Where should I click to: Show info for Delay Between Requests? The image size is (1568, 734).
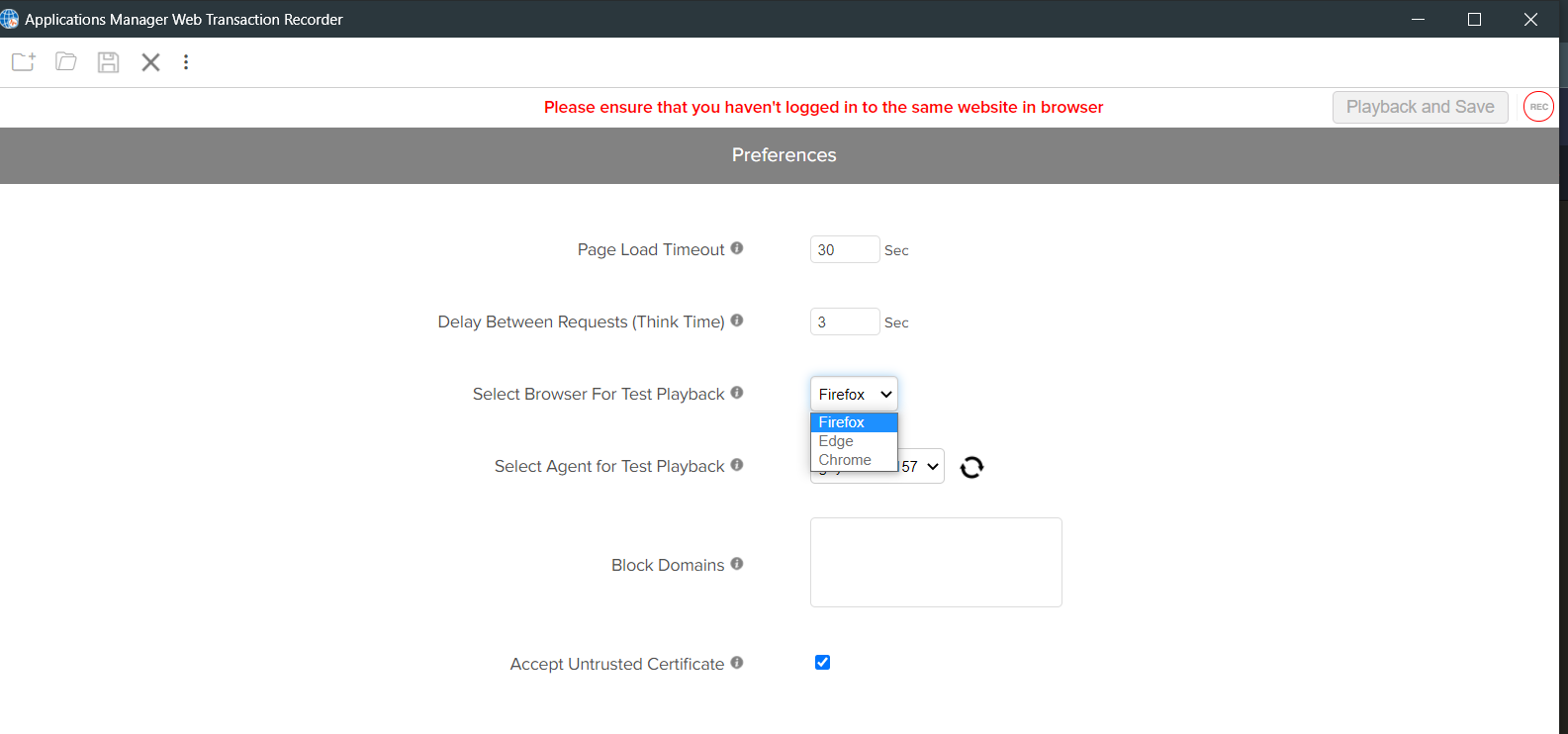(x=737, y=321)
